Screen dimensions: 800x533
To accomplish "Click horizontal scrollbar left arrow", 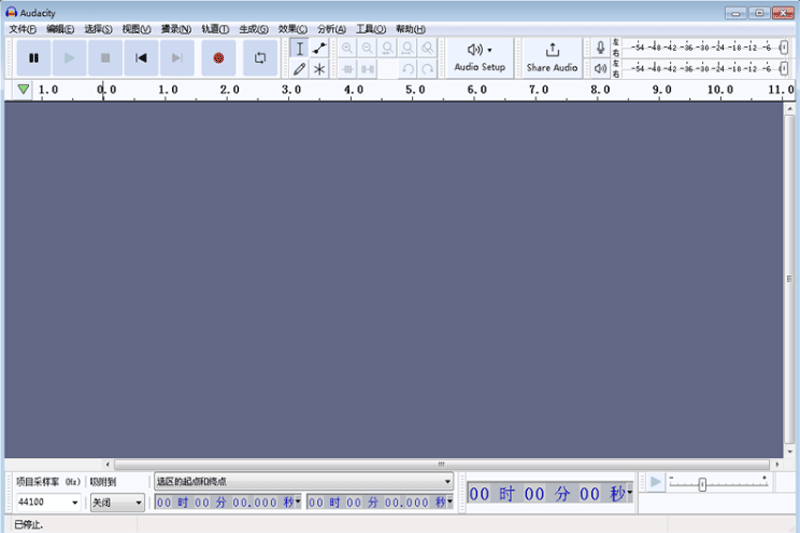I will point(107,464).
